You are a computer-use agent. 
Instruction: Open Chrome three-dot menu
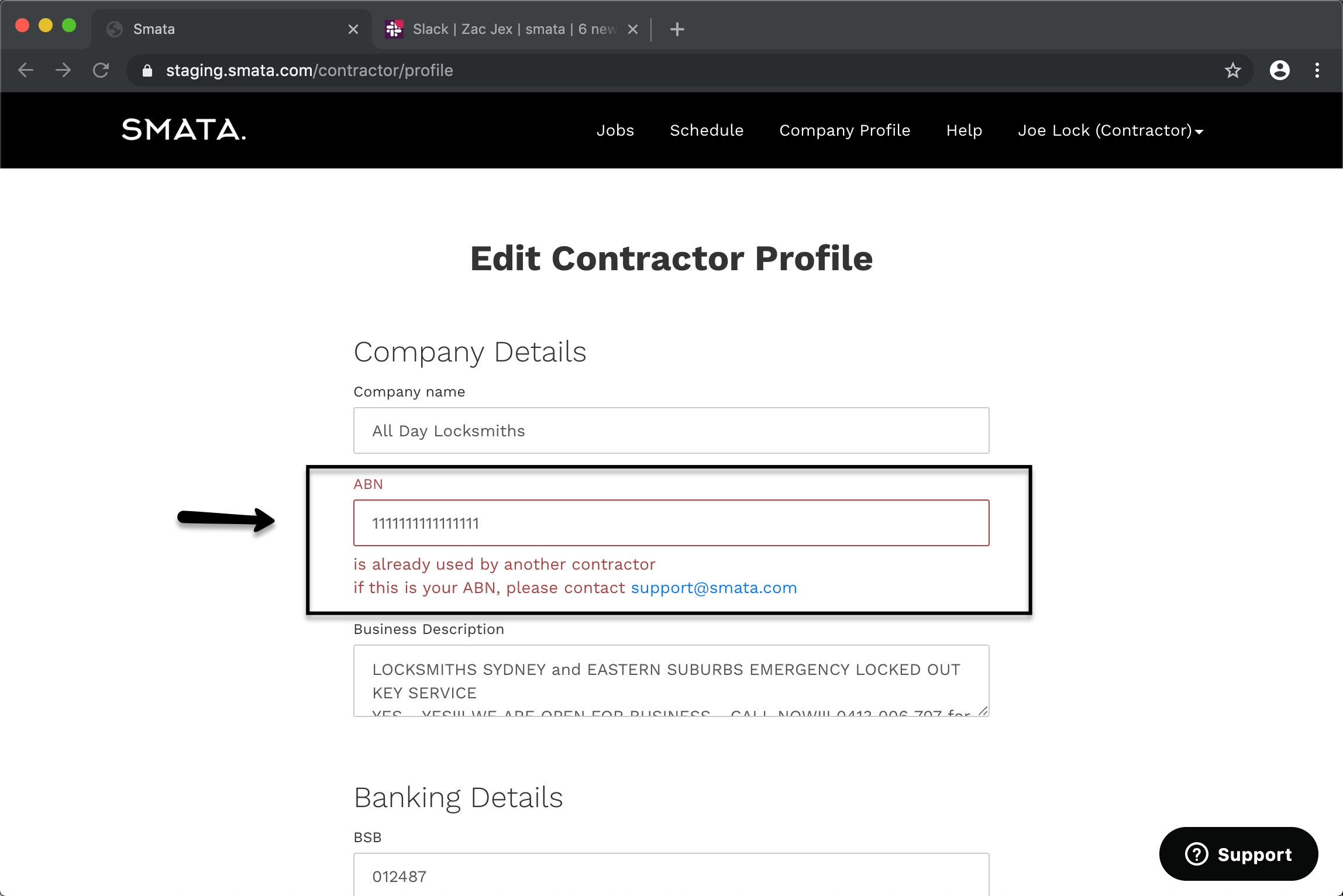(1317, 71)
